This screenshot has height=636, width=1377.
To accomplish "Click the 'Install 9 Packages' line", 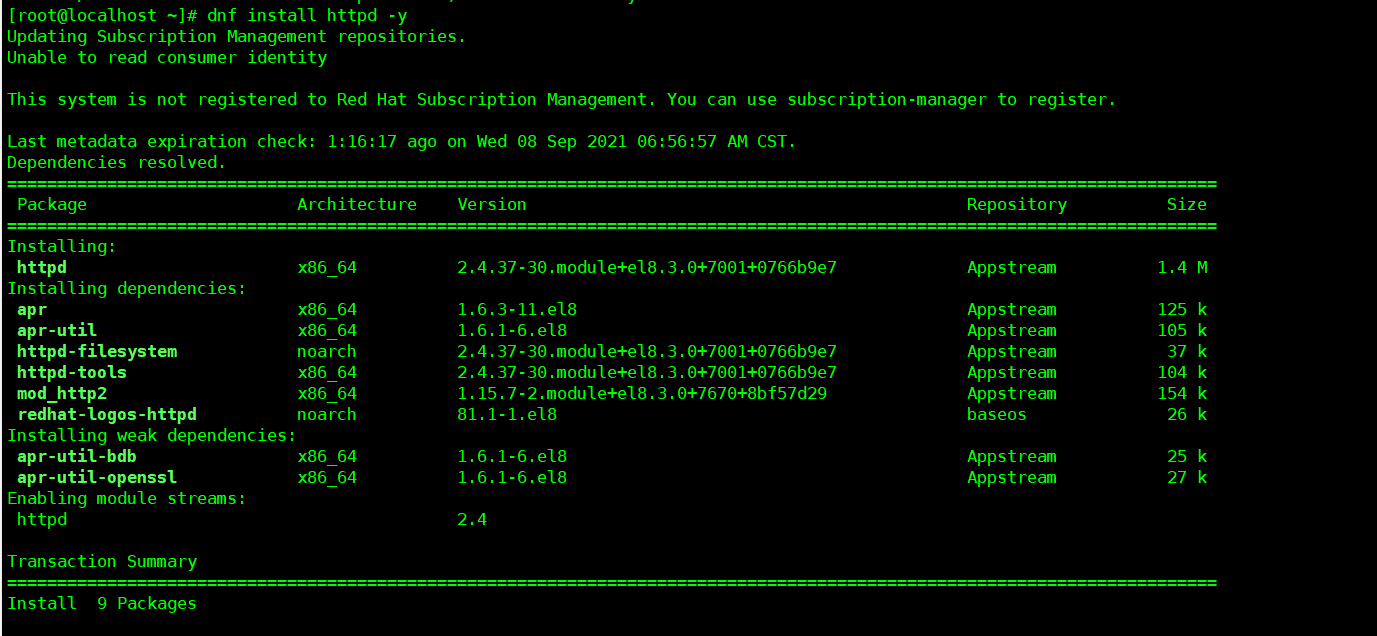I will (x=102, y=604).
